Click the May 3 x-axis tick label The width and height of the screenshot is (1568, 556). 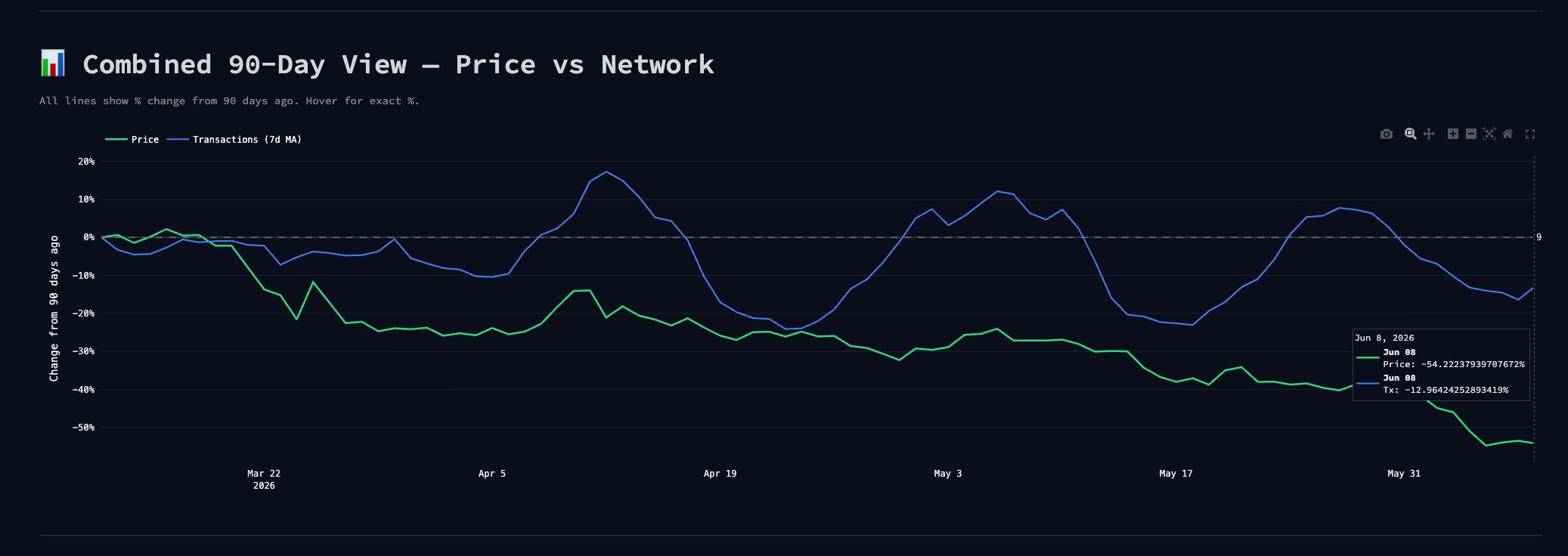[x=948, y=474]
